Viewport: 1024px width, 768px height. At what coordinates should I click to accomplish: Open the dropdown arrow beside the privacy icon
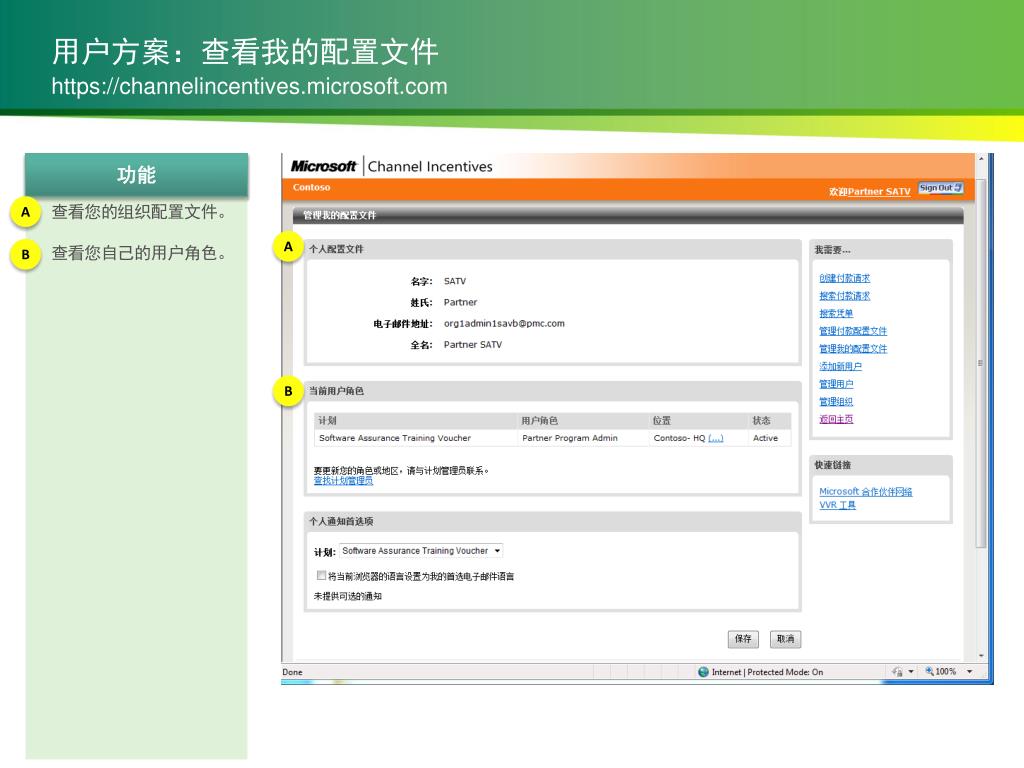point(911,671)
